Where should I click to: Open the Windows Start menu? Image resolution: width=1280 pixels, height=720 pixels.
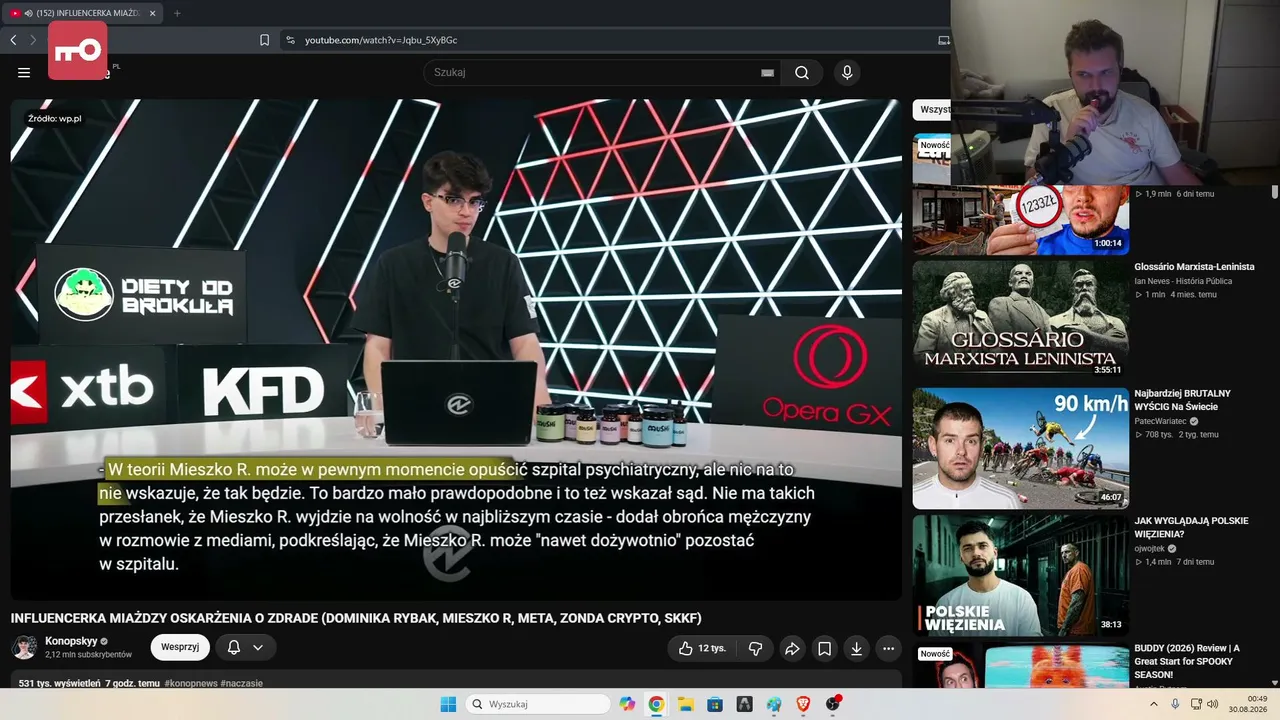coord(448,704)
